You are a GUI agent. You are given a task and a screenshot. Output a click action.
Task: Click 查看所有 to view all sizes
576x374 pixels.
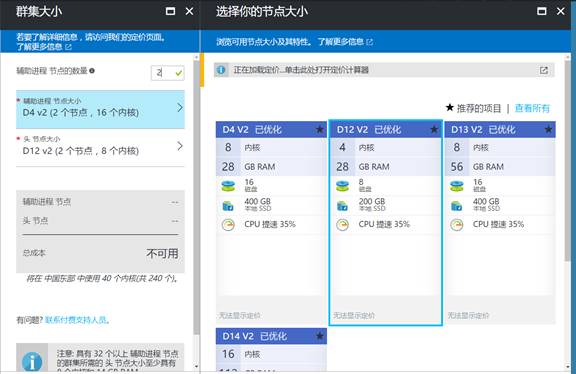[532, 108]
